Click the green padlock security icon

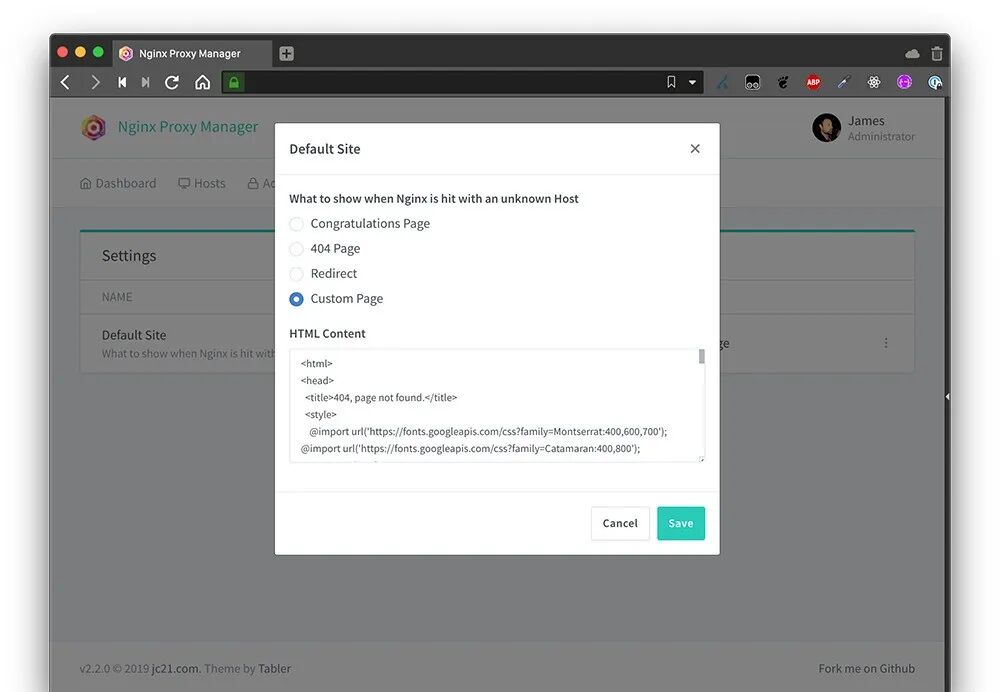(233, 82)
